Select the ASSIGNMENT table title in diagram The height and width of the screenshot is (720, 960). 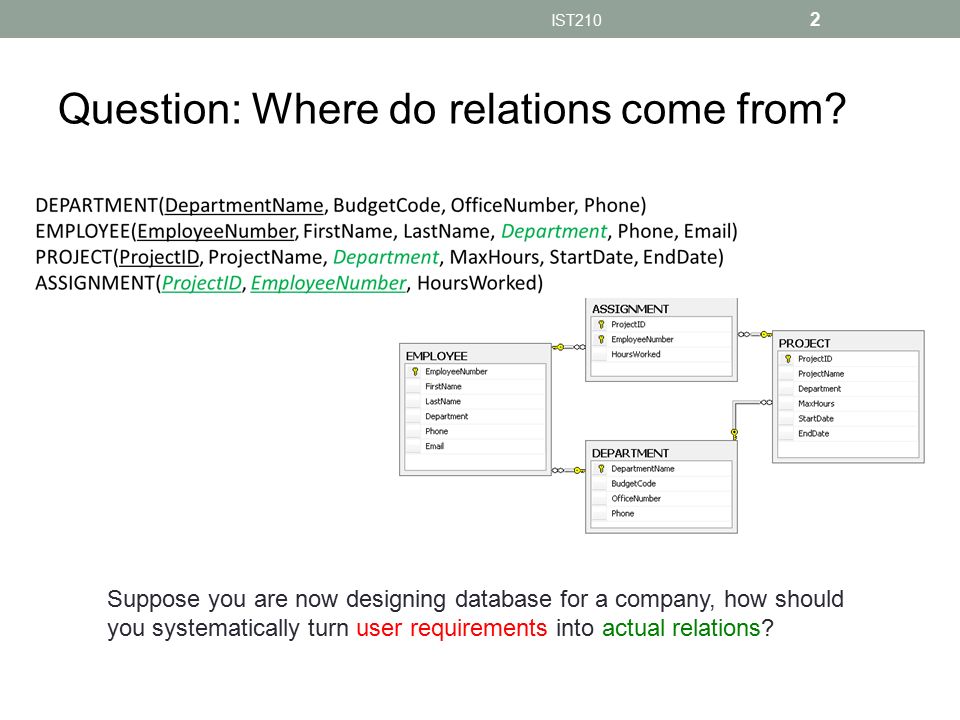[630, 309]
